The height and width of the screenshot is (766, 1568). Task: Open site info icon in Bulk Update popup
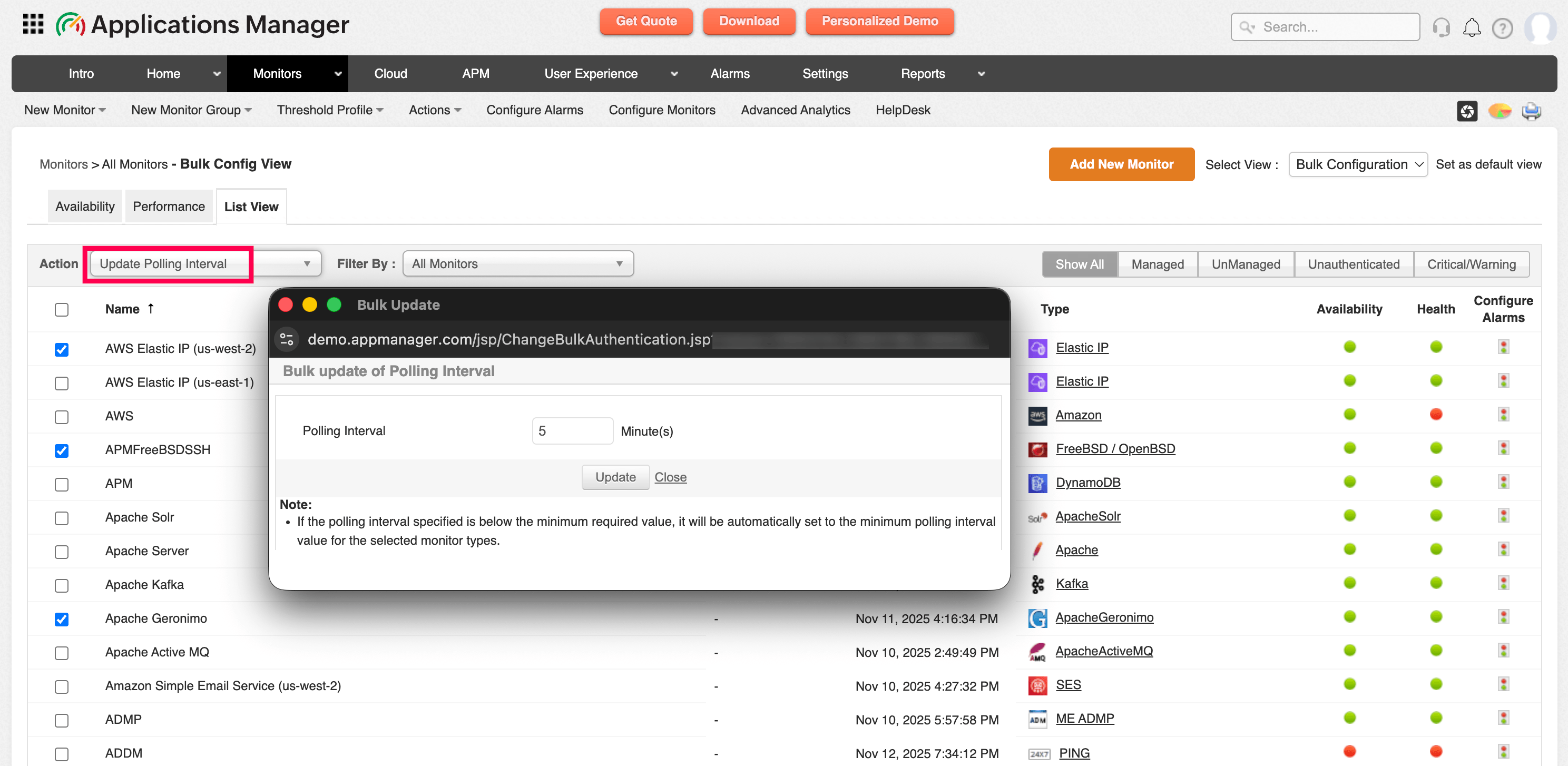(286, 339)
